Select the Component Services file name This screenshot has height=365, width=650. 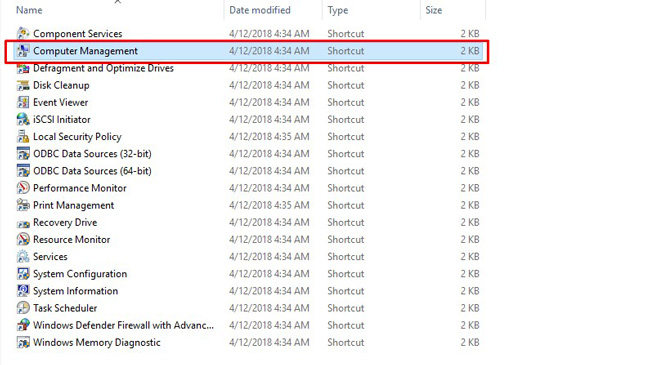(78, 34)
